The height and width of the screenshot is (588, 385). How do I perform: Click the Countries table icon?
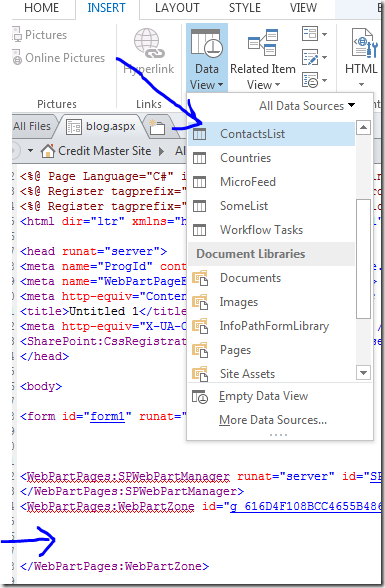click(x=199, y=158)
